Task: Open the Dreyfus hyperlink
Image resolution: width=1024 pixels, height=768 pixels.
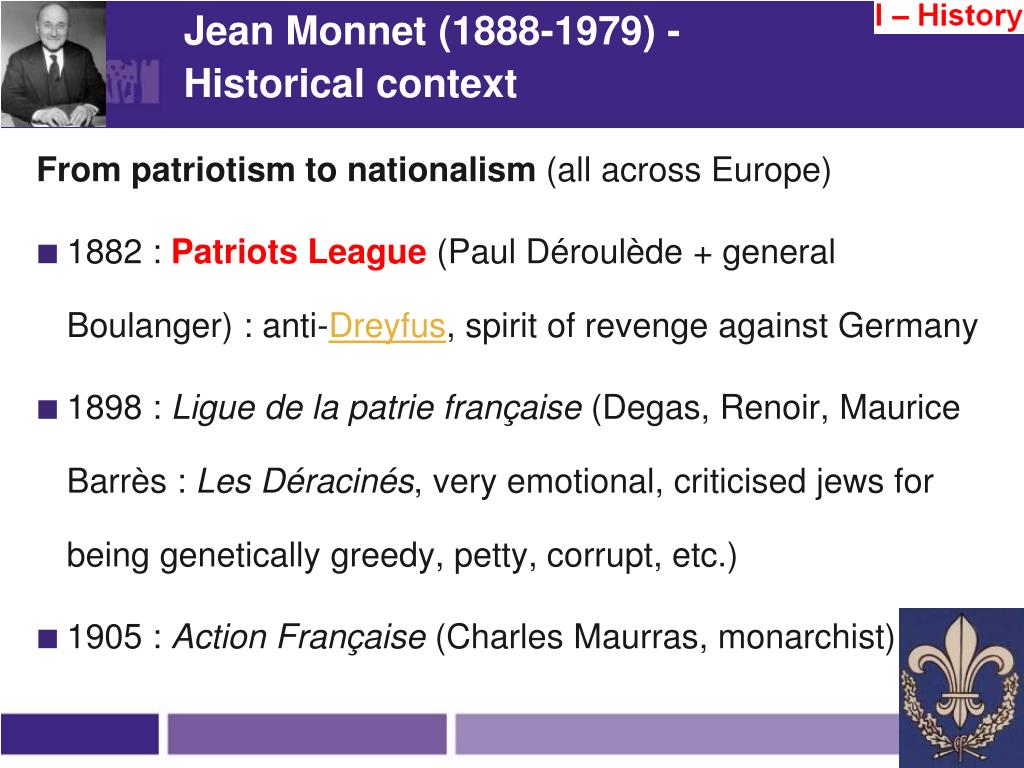Action: coord(387,326)
